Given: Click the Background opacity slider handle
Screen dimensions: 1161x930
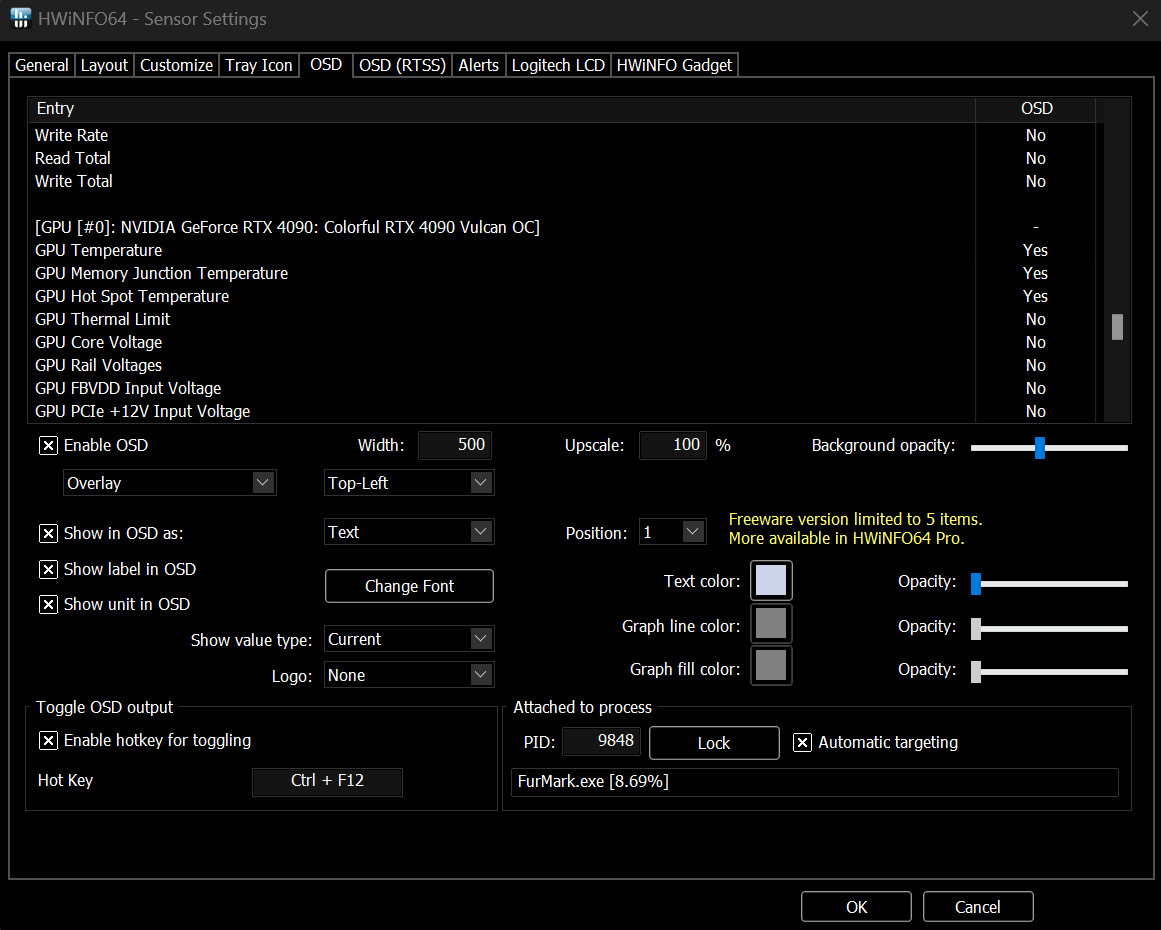Looking at the screenshot, I should 1040,448.
